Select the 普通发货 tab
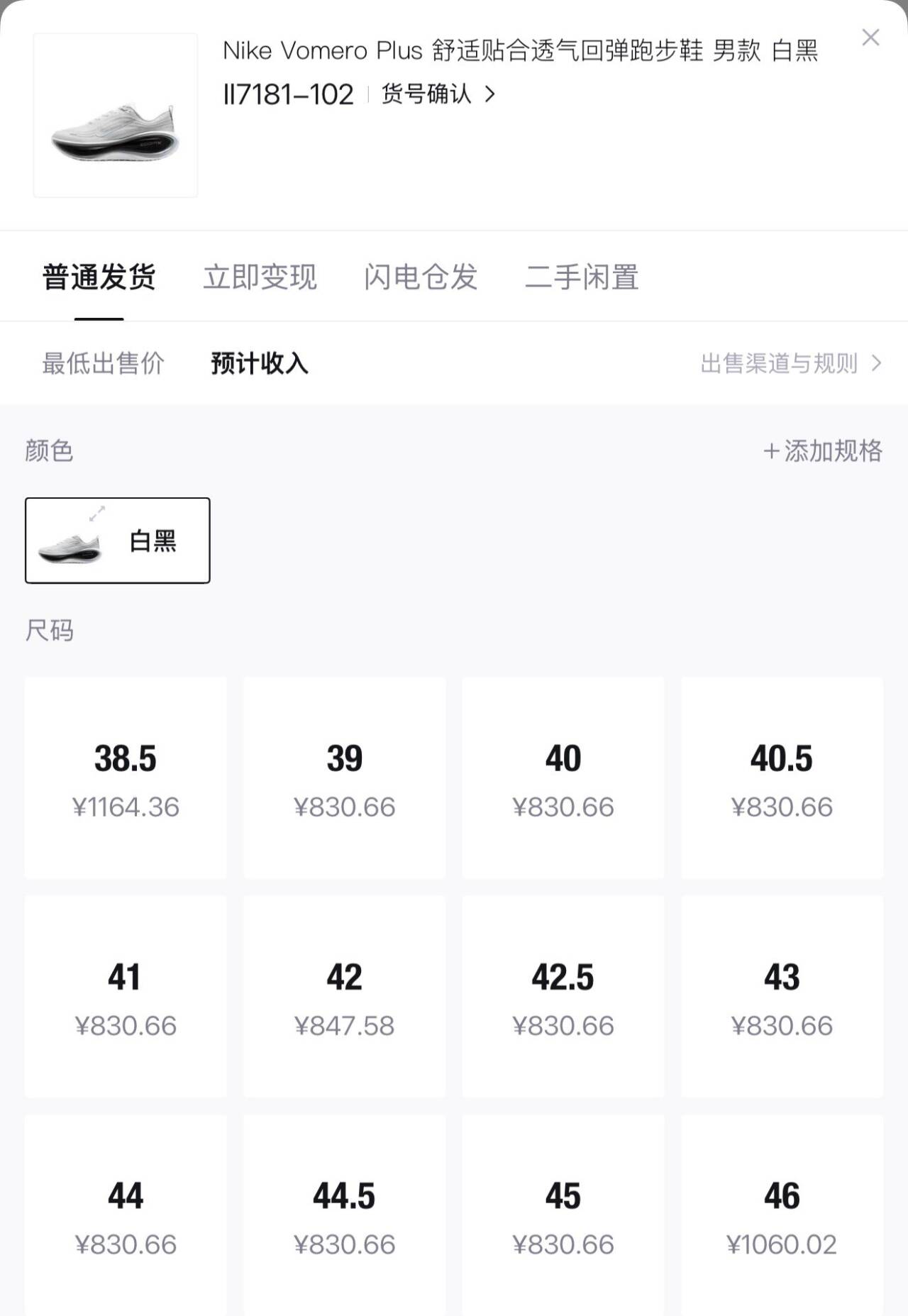 (x=99, y=277)
